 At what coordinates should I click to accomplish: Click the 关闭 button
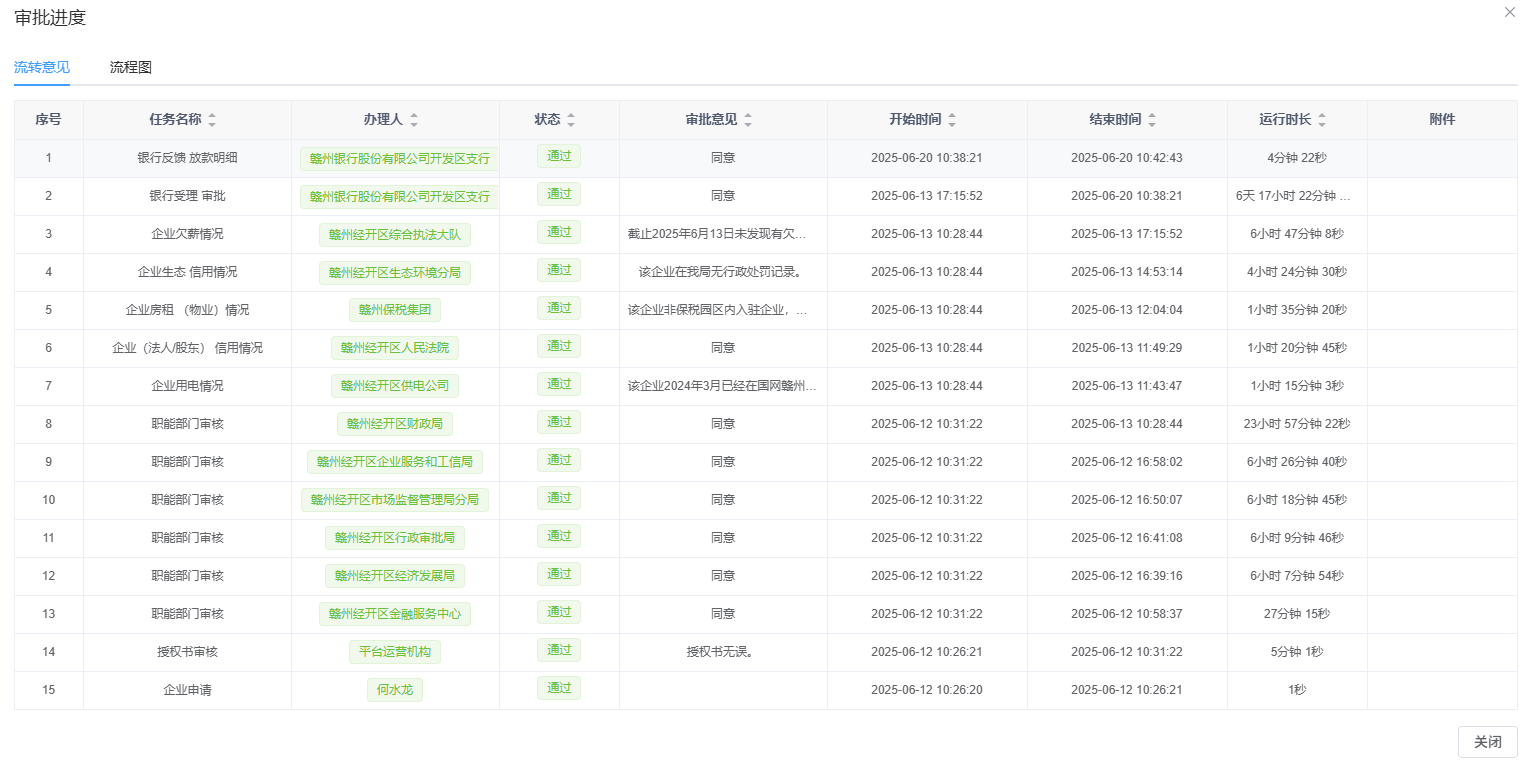(x=1487, y=742)
